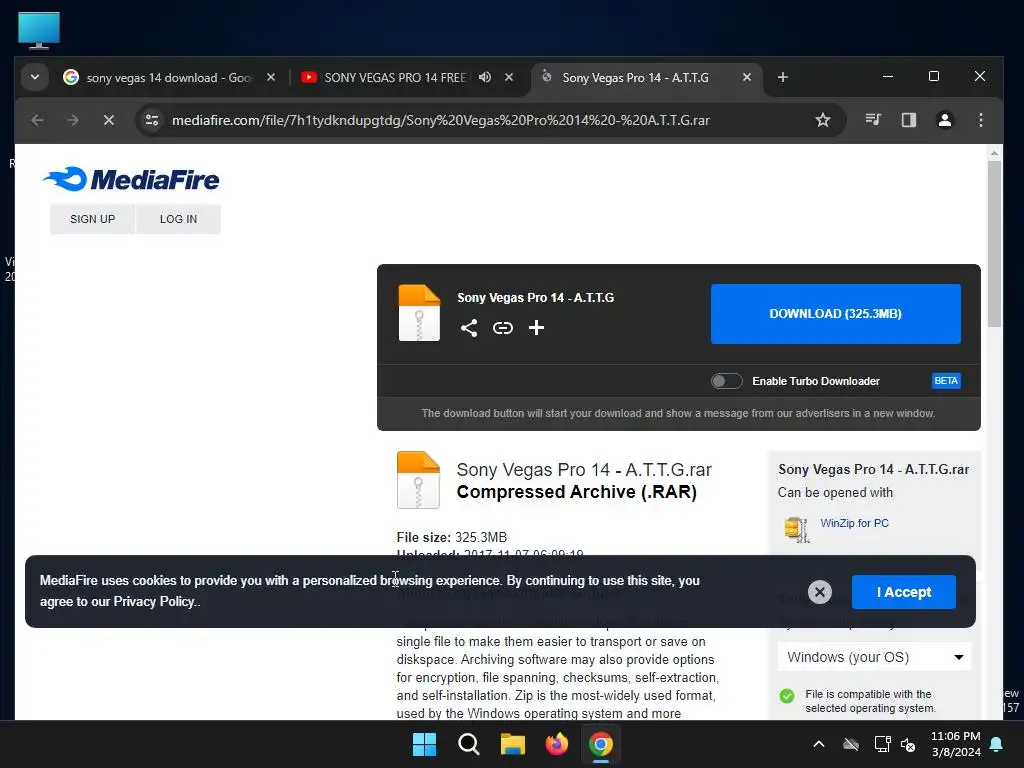Dismiss cookie banner with round X icon
This screenshot has width=1024, height=768.
pos(820,592)
